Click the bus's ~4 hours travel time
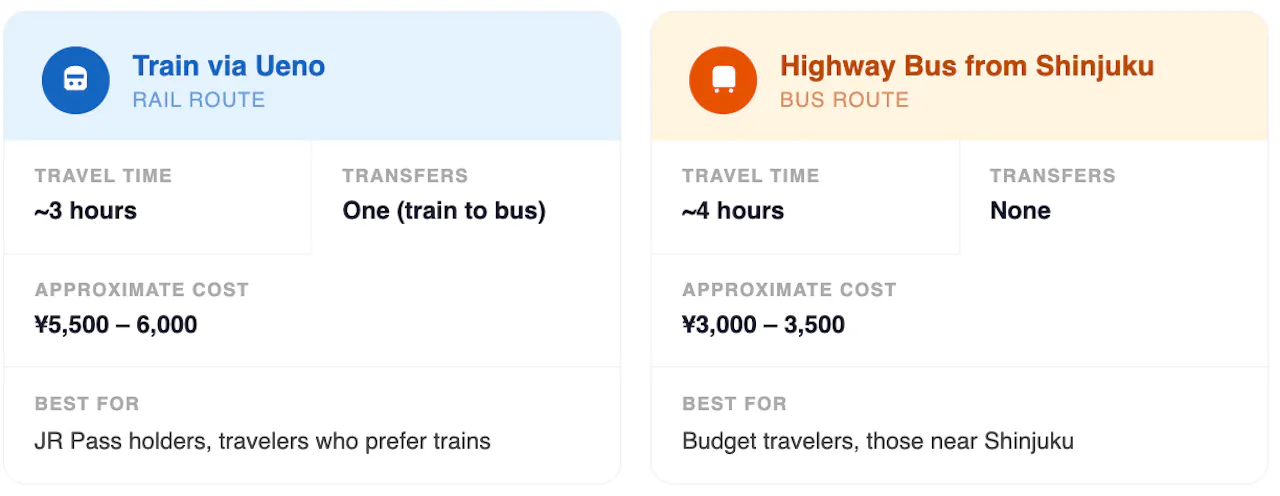The height and width of the screenshot is (496, 1280). tap(733, 211)
